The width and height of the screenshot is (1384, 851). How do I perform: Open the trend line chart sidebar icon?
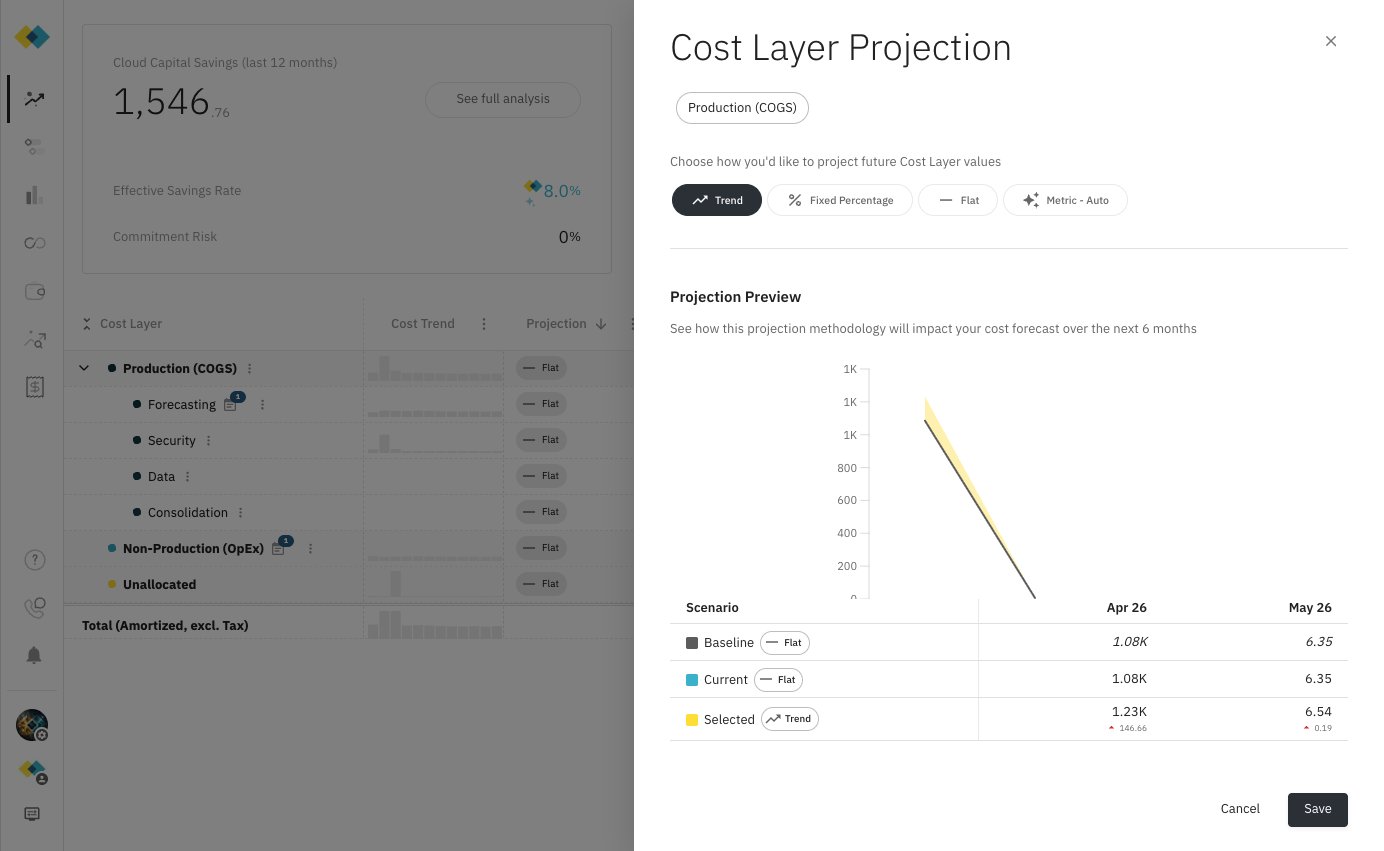(x=35, y=98)
